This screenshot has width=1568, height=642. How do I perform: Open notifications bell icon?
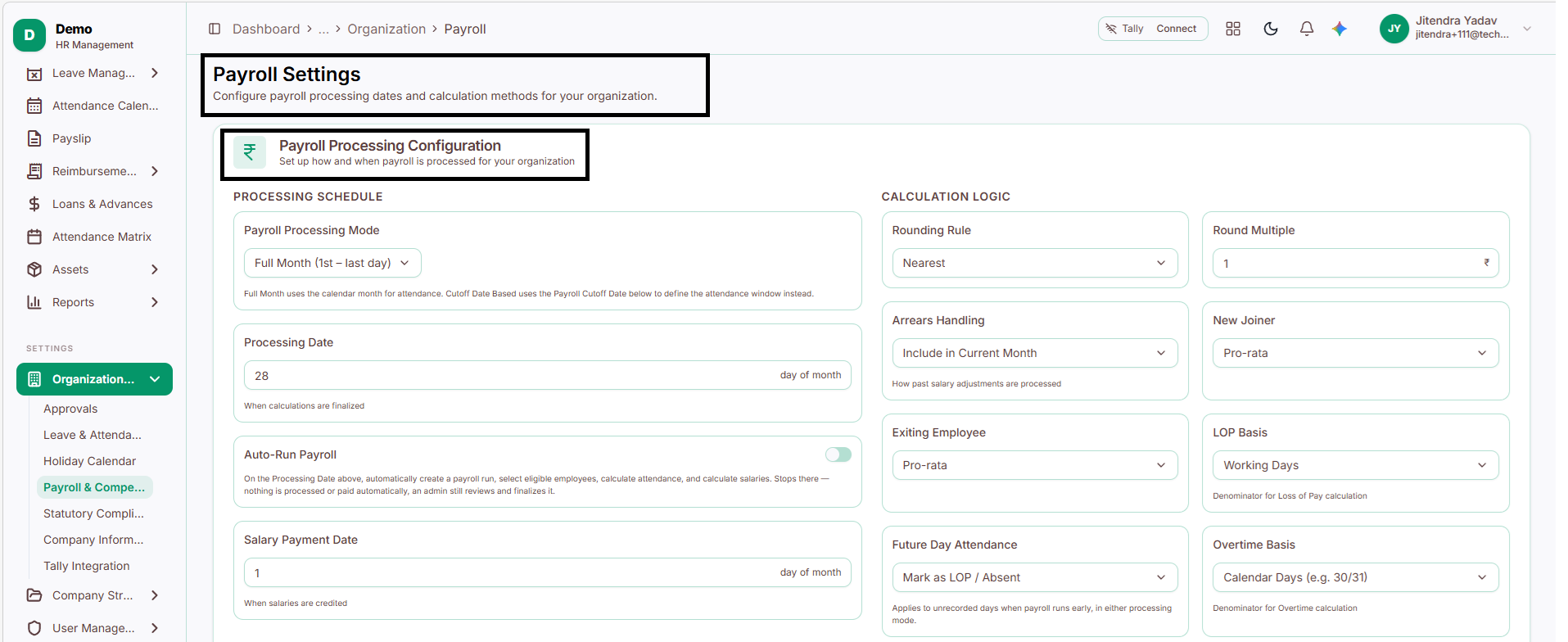click(x=1307, y=29)
